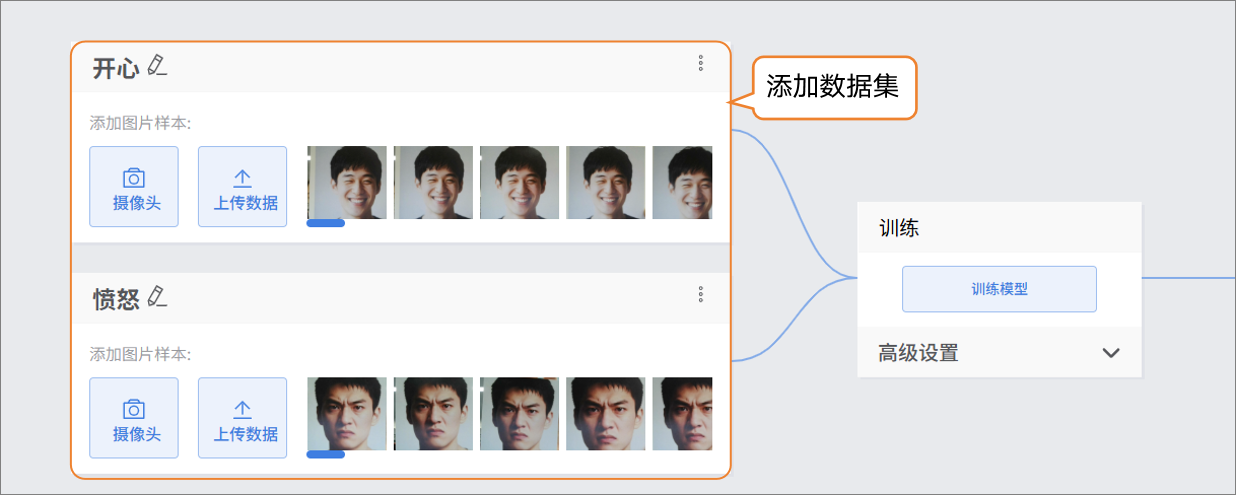1236x496 pixels.
Task: Select fourth angry thumbnail in 愤怒
Action: click(605, 413)
